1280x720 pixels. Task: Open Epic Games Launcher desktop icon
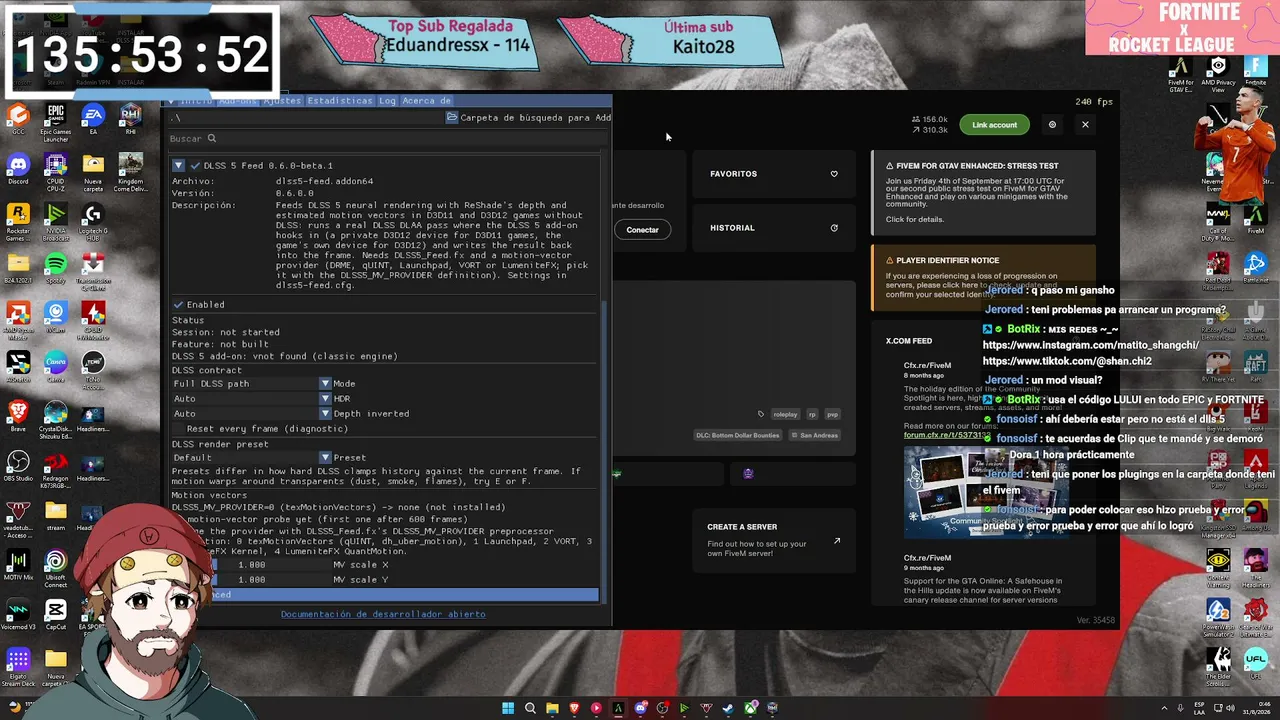click(56, 123)
